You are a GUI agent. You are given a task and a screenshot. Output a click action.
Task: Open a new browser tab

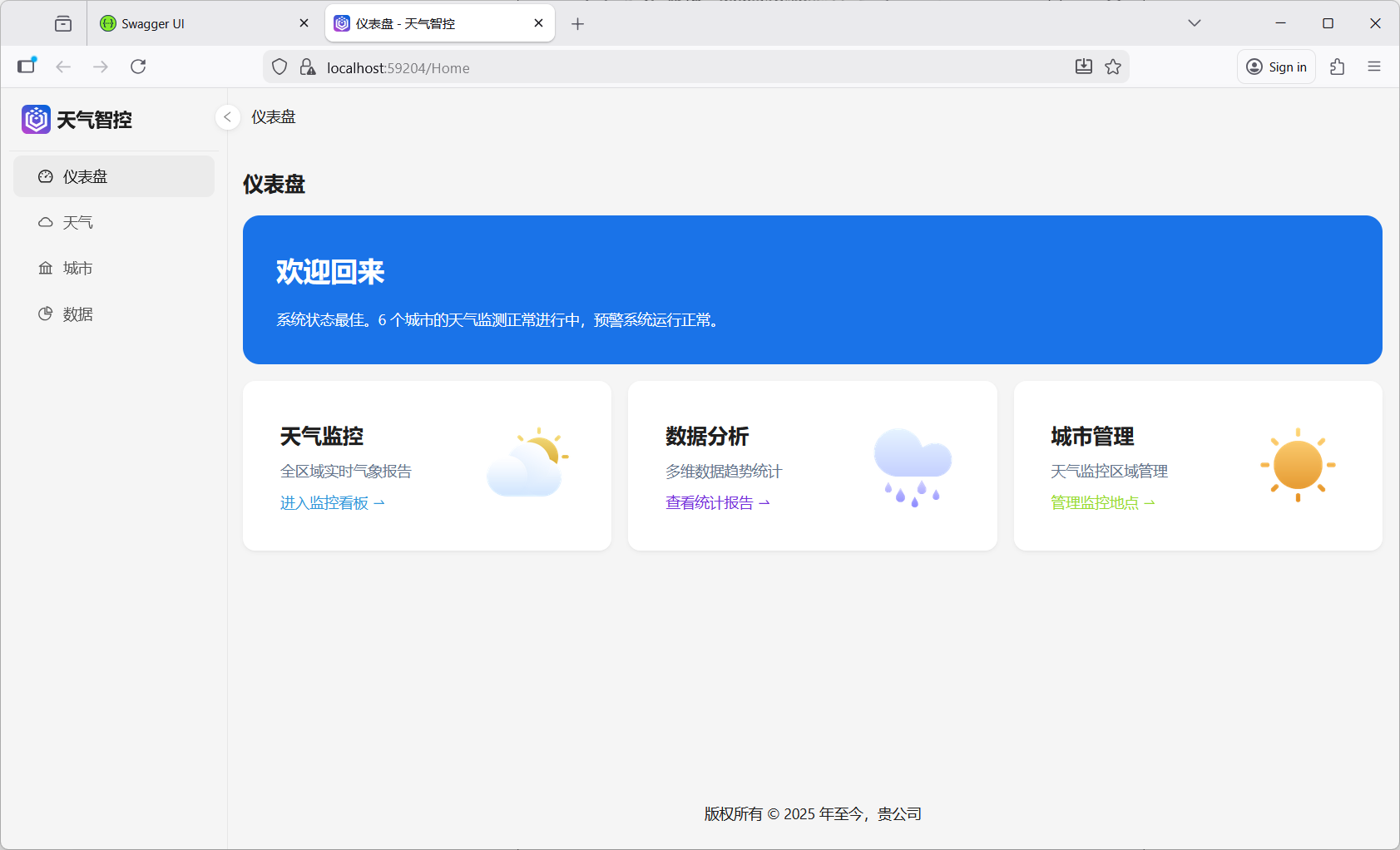[577, 24]
